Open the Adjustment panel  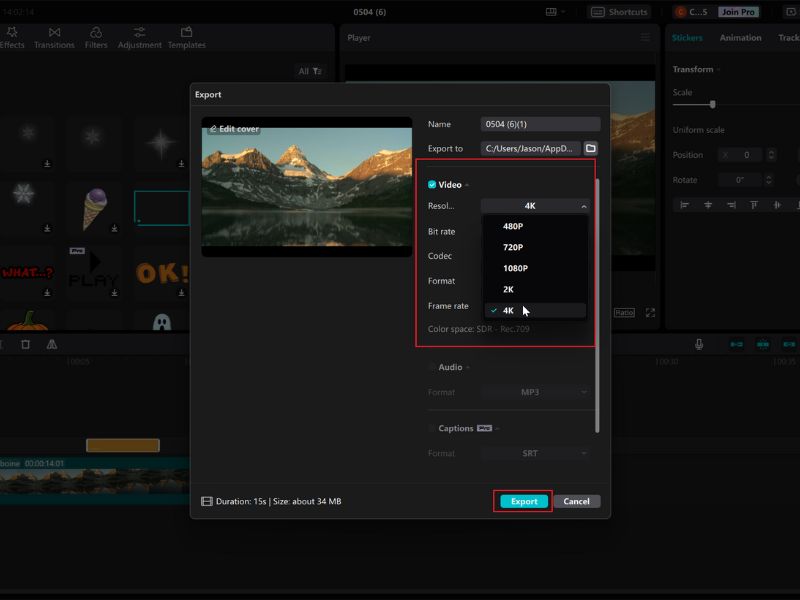[139, 38]
